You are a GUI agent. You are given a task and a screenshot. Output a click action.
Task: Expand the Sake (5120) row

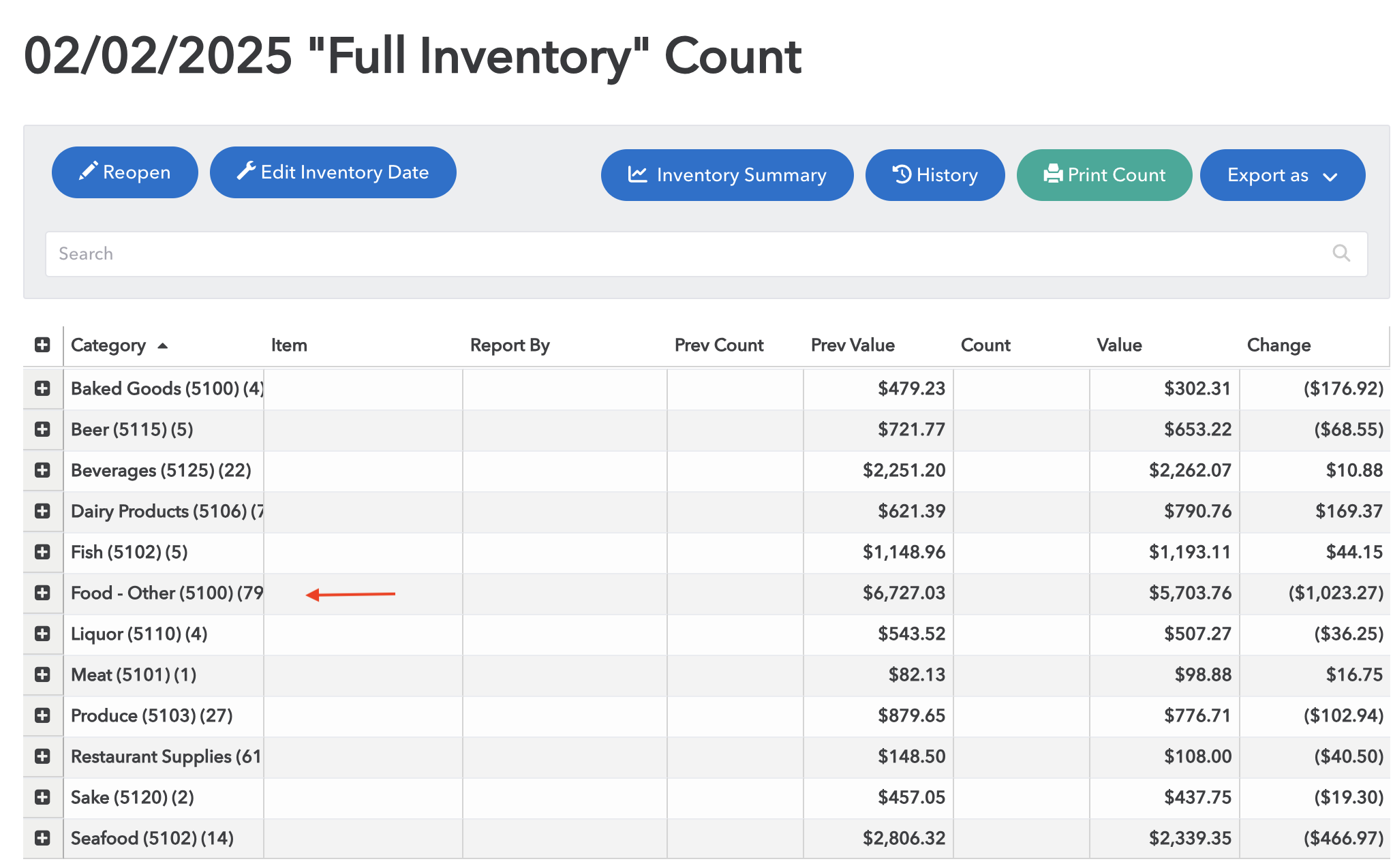tap(42, 797)
